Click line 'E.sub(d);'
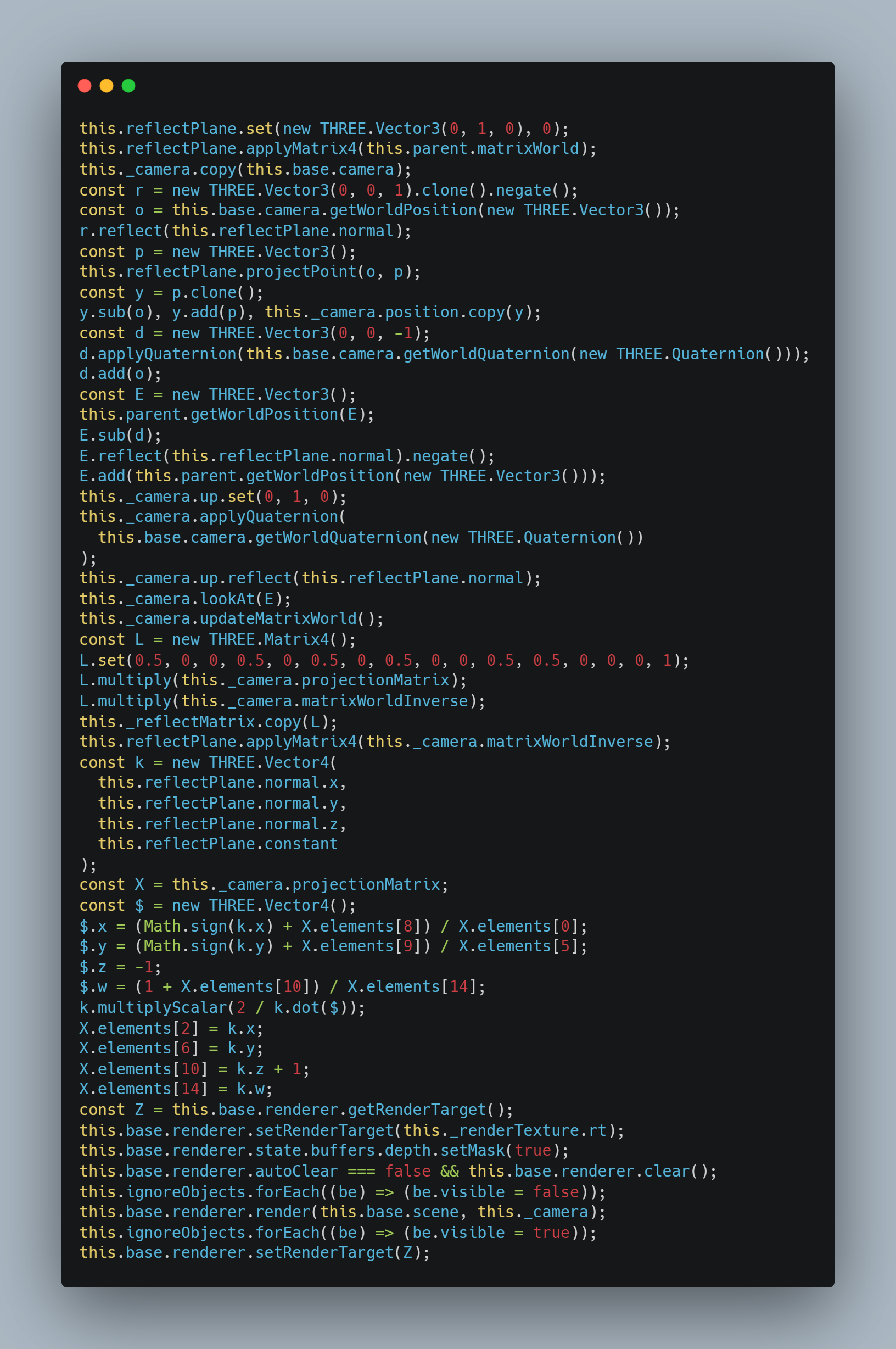Viewport: 896px width, 1349px height. click(x=121, y=436)
